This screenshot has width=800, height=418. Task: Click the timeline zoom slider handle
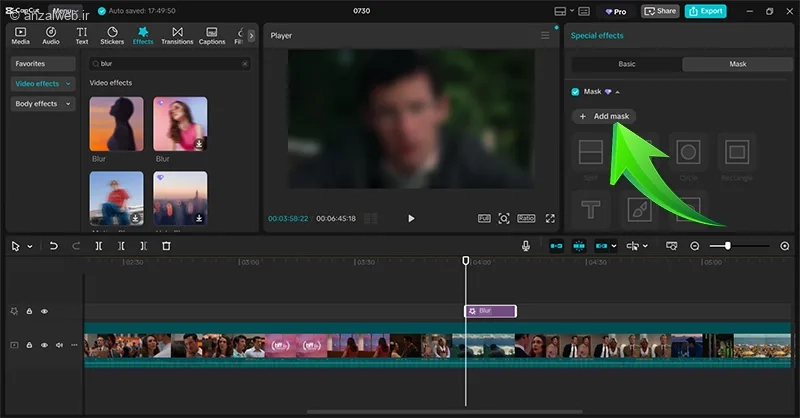(727, 246)
